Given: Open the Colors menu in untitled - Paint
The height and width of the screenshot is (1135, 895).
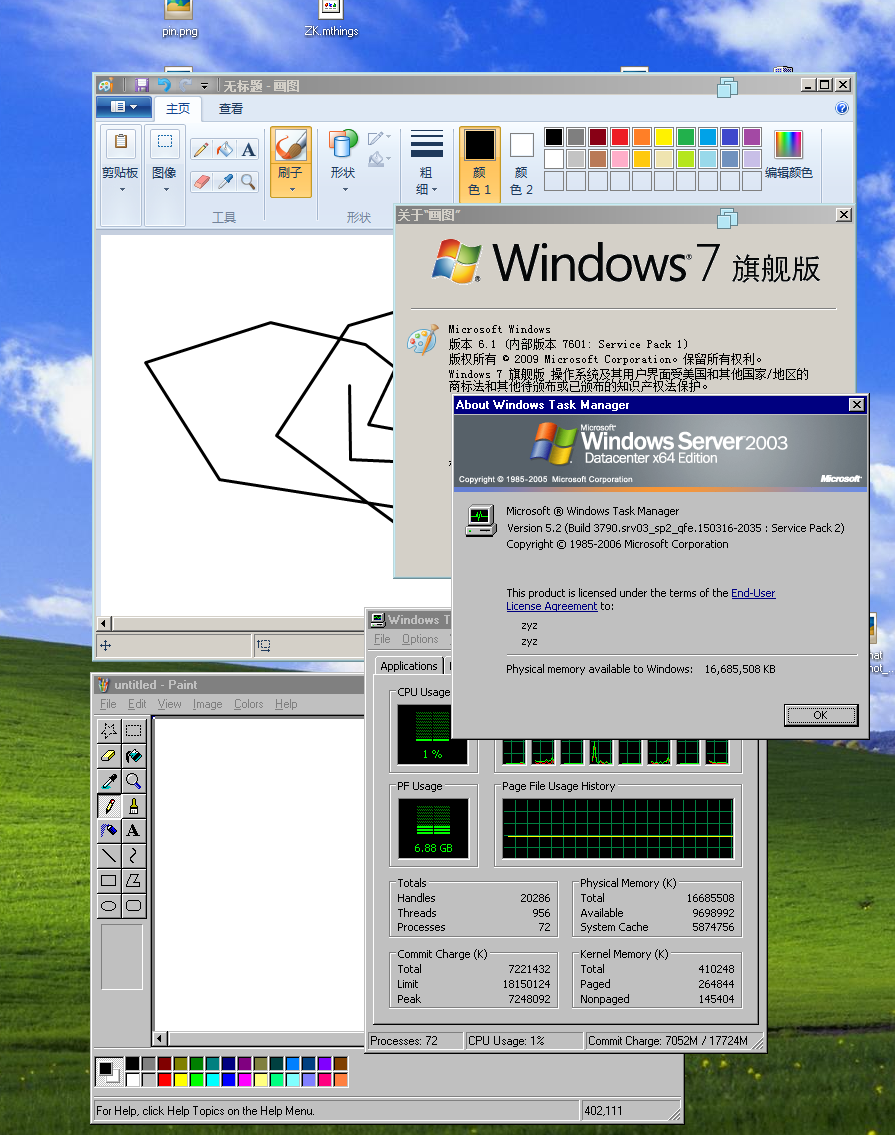Looking at the screenshot, I should [x=248, y=704].
